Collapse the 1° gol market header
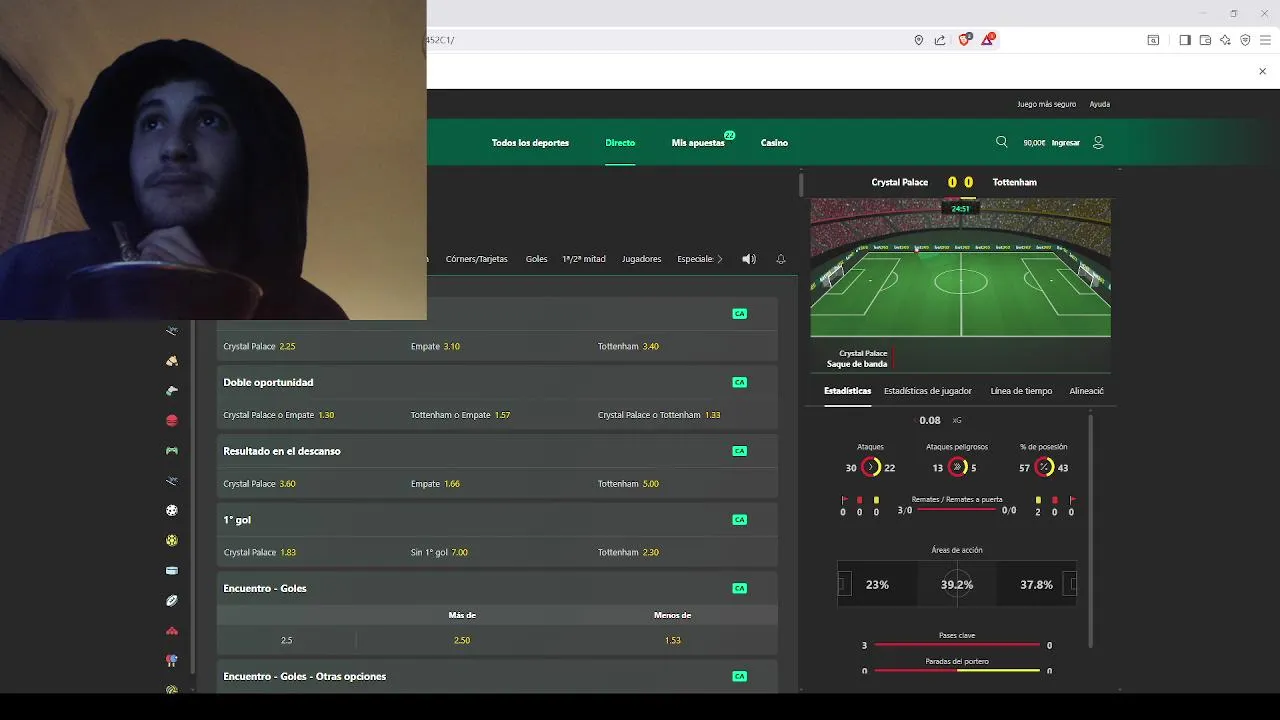The width and height of the screenshot is (1280, 720). tap(497, 520)
